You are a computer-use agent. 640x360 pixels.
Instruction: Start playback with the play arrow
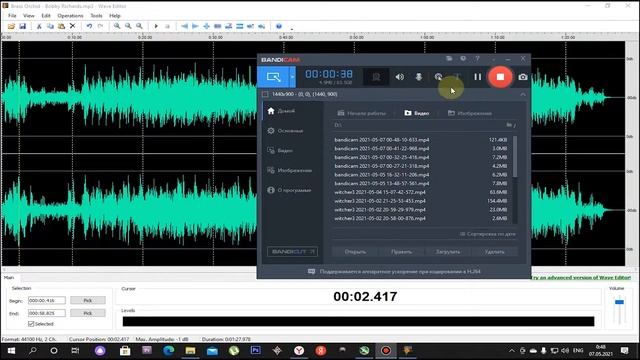[156, 26]
